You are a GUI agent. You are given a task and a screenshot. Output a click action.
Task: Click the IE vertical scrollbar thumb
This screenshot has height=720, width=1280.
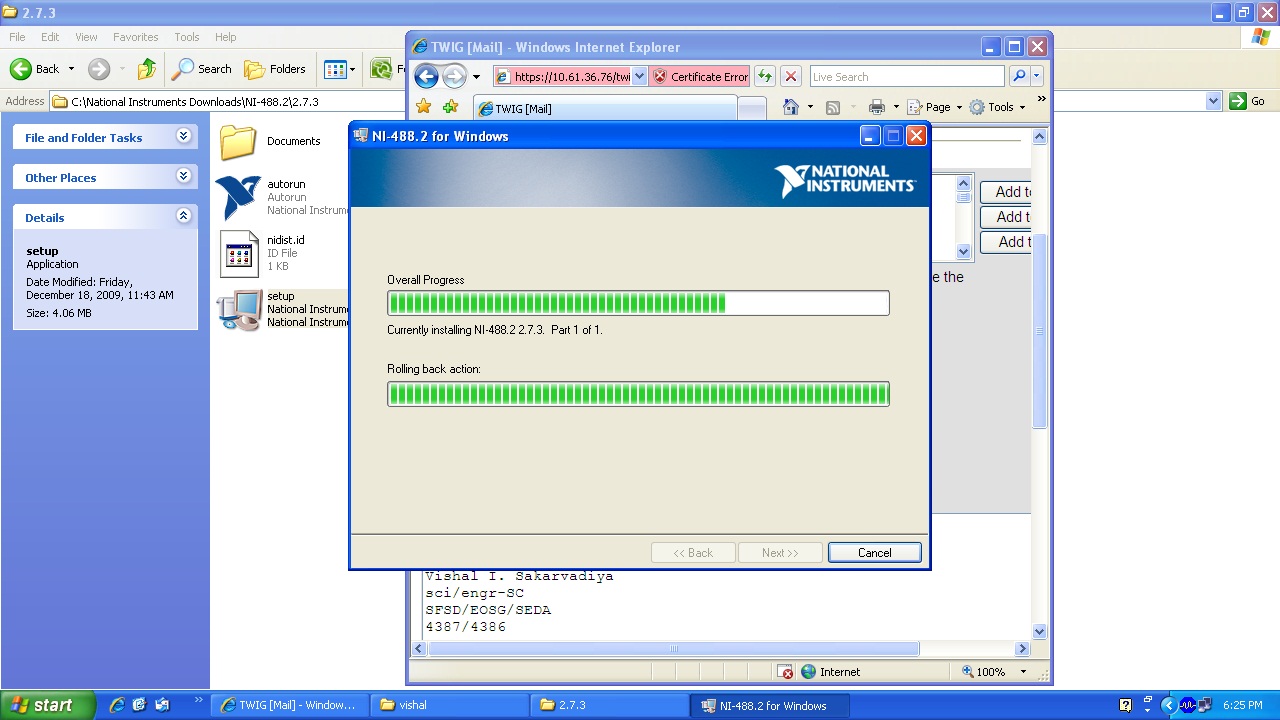pyautogui.click(x=1039, y=330)
